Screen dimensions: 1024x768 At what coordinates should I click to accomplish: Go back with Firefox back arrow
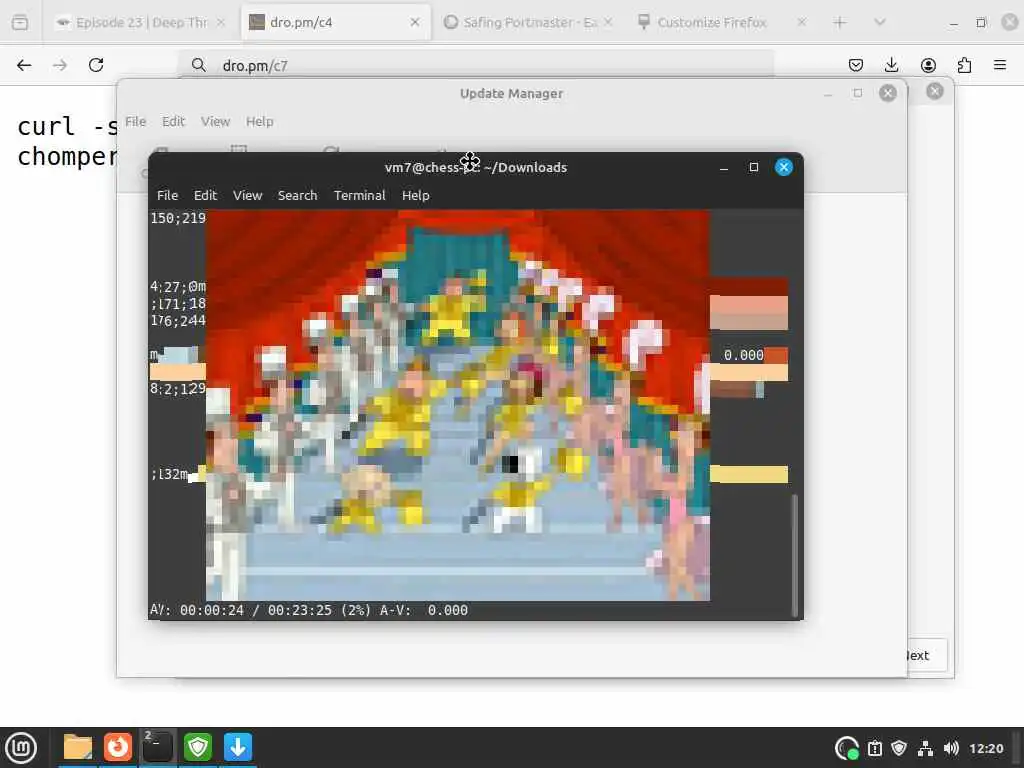click(24, 65)
